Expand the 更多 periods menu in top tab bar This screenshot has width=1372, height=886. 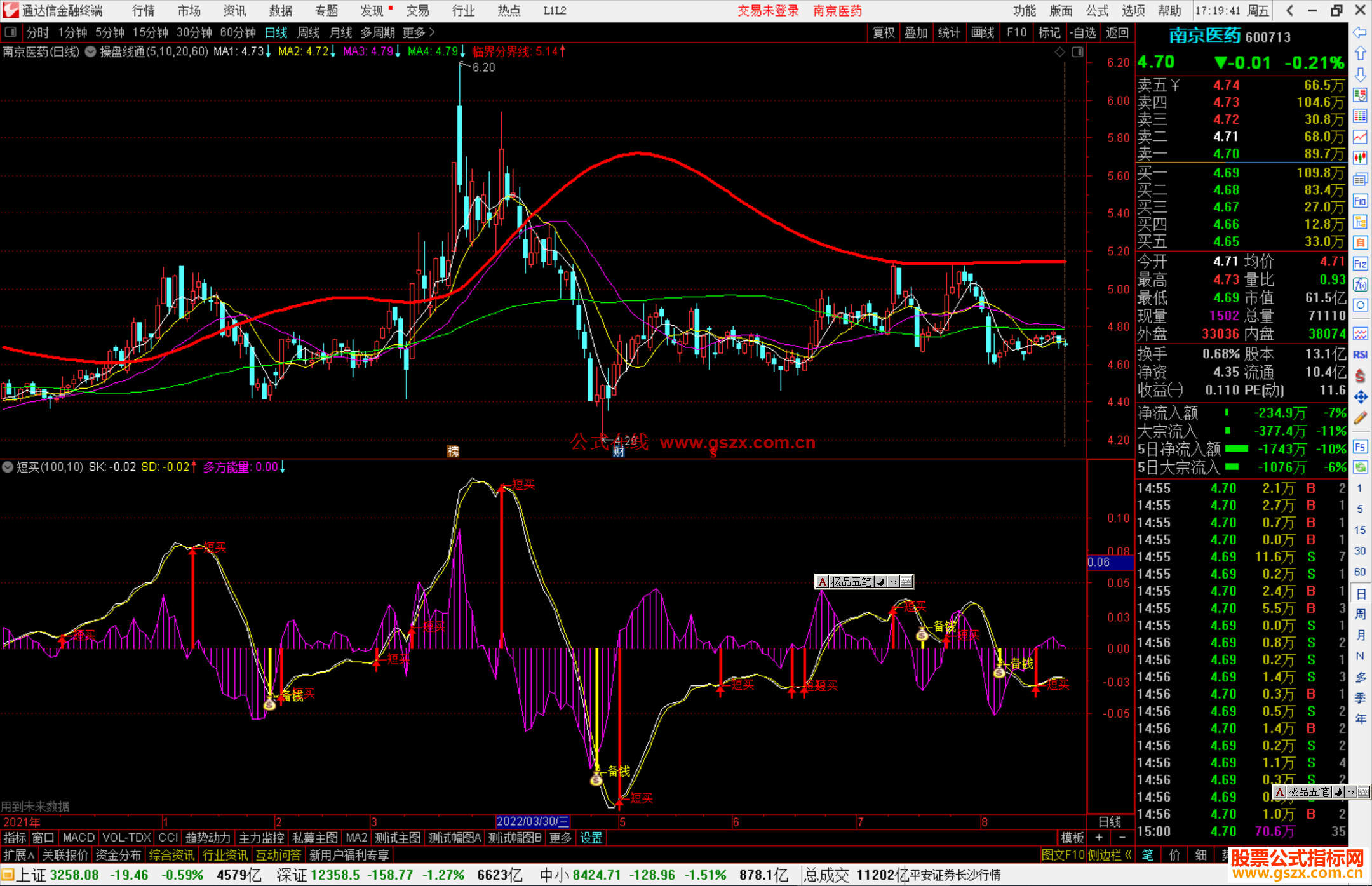click(419, 32)
